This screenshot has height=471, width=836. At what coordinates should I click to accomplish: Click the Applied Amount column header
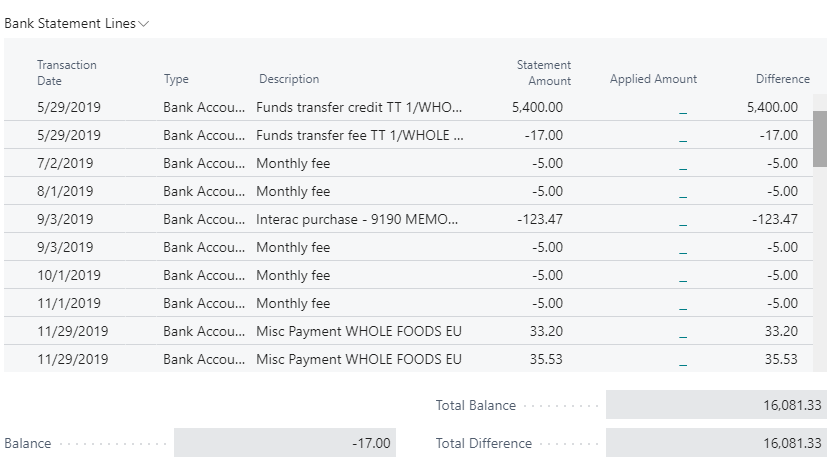coord(653,79)
